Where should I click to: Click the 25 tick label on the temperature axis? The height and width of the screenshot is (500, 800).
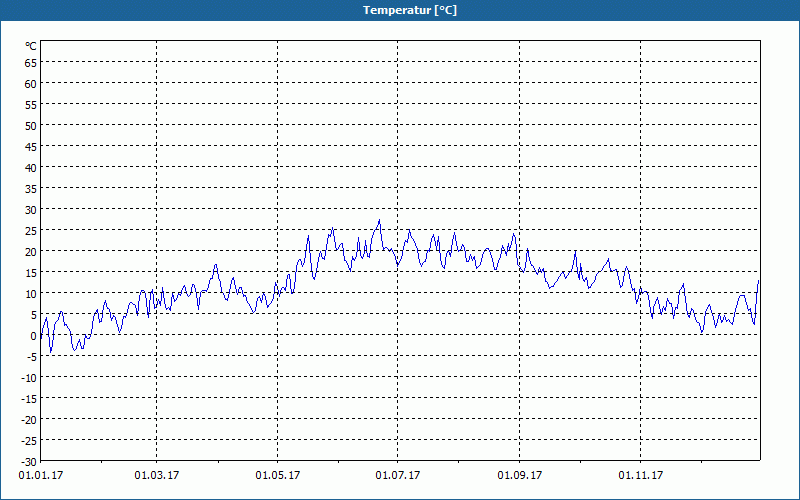click(x=31, y=230)
